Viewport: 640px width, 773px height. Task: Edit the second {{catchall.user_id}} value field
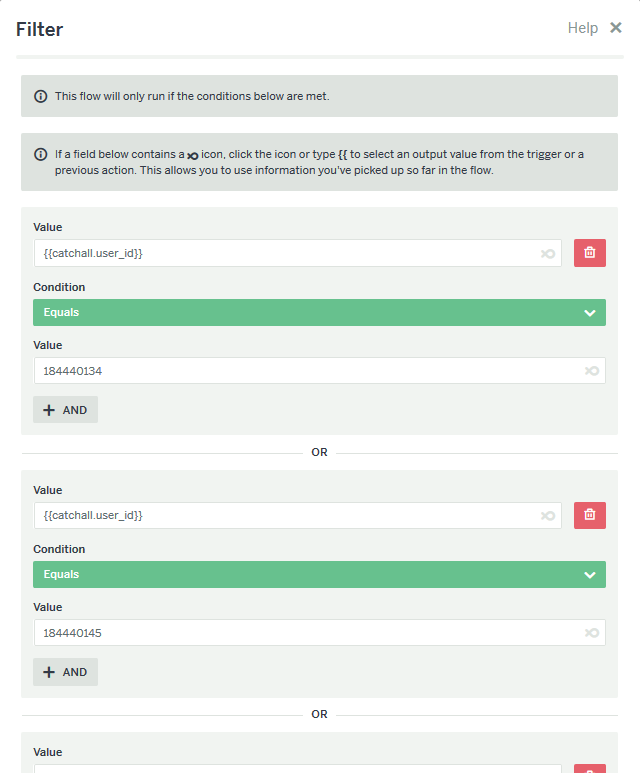pyautogui.click(x=297, y=516)
